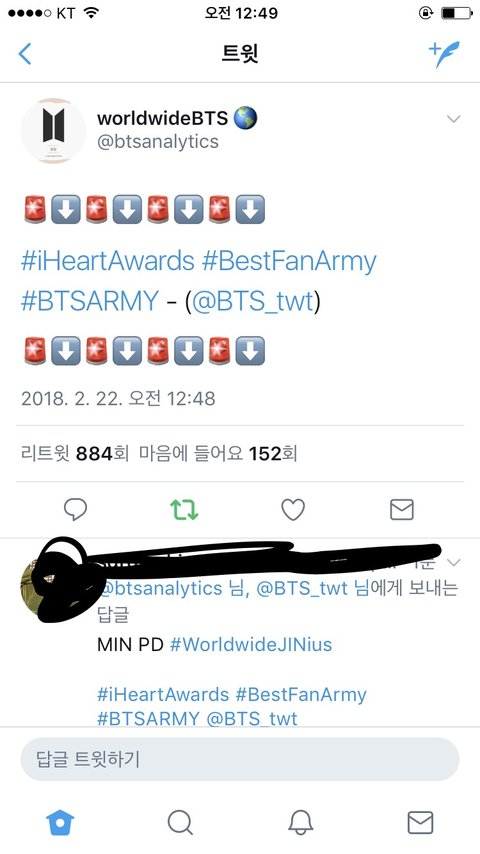Share tweet via envelope message icon
This screenshot has height=854, width=480.
click(x=402, y=510)
